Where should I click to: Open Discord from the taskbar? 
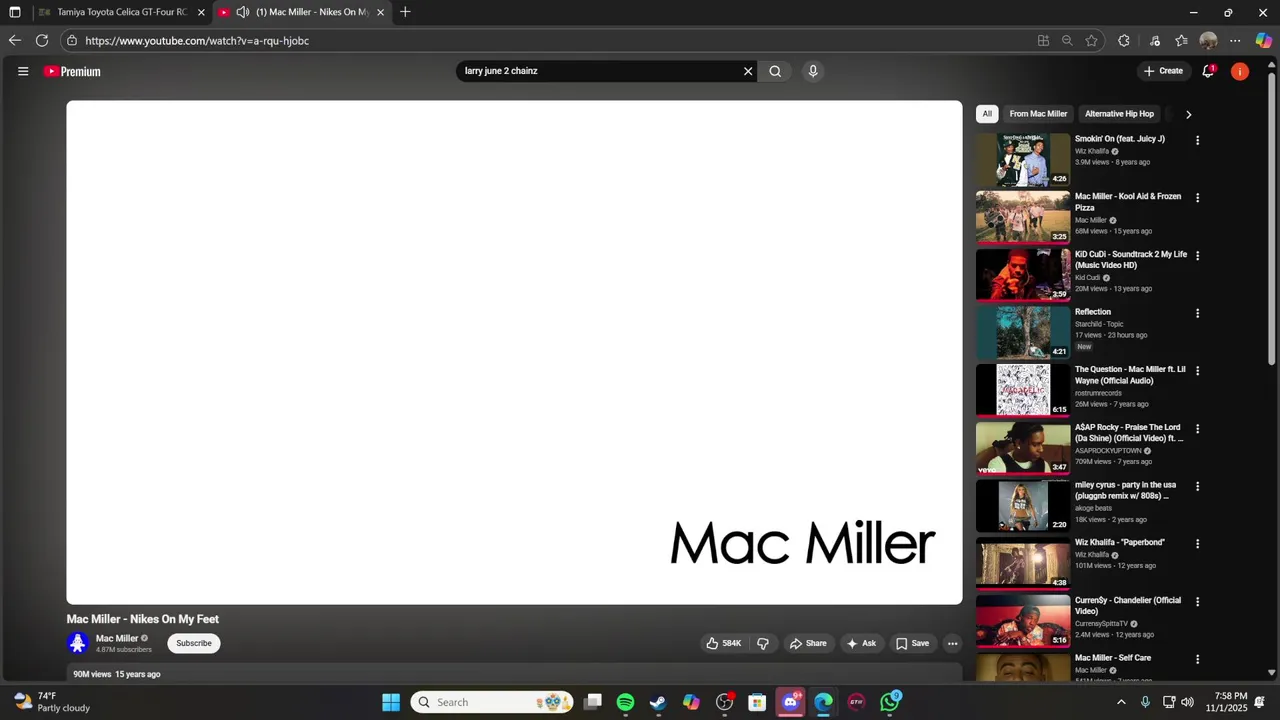click(790, 702)
